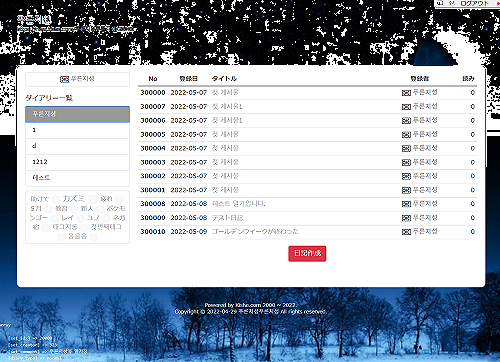
Task: Click the flag icon in row 300004
Action: click(x=406, y=149)
